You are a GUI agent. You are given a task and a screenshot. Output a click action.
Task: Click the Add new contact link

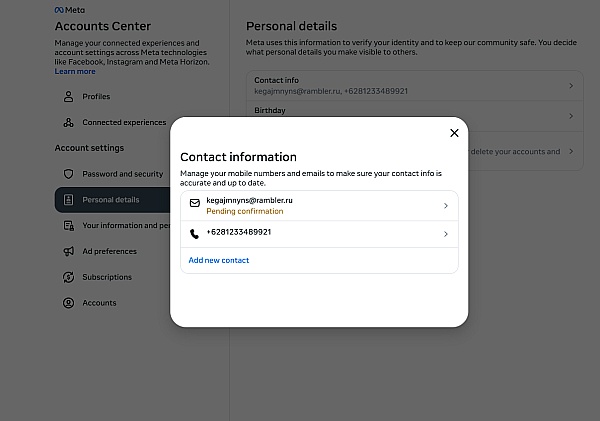click(x=218, y=260)
